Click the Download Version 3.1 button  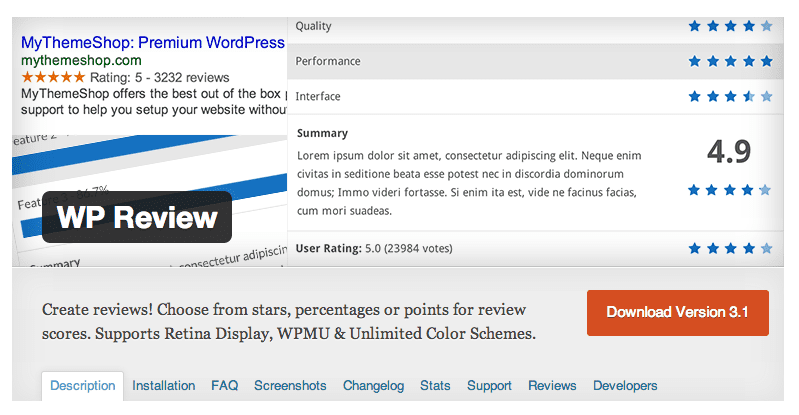pyautogui.click(x=678, y=313)
